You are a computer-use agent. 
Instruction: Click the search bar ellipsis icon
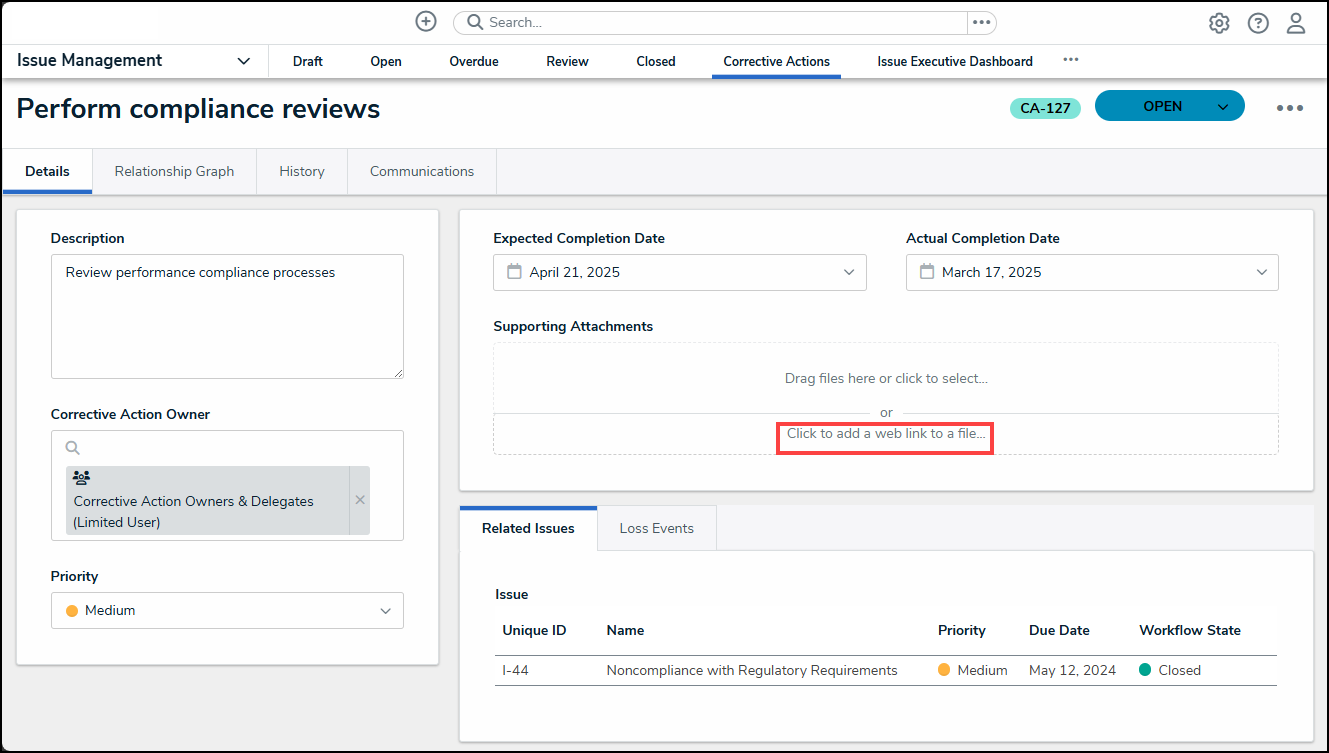981,22
